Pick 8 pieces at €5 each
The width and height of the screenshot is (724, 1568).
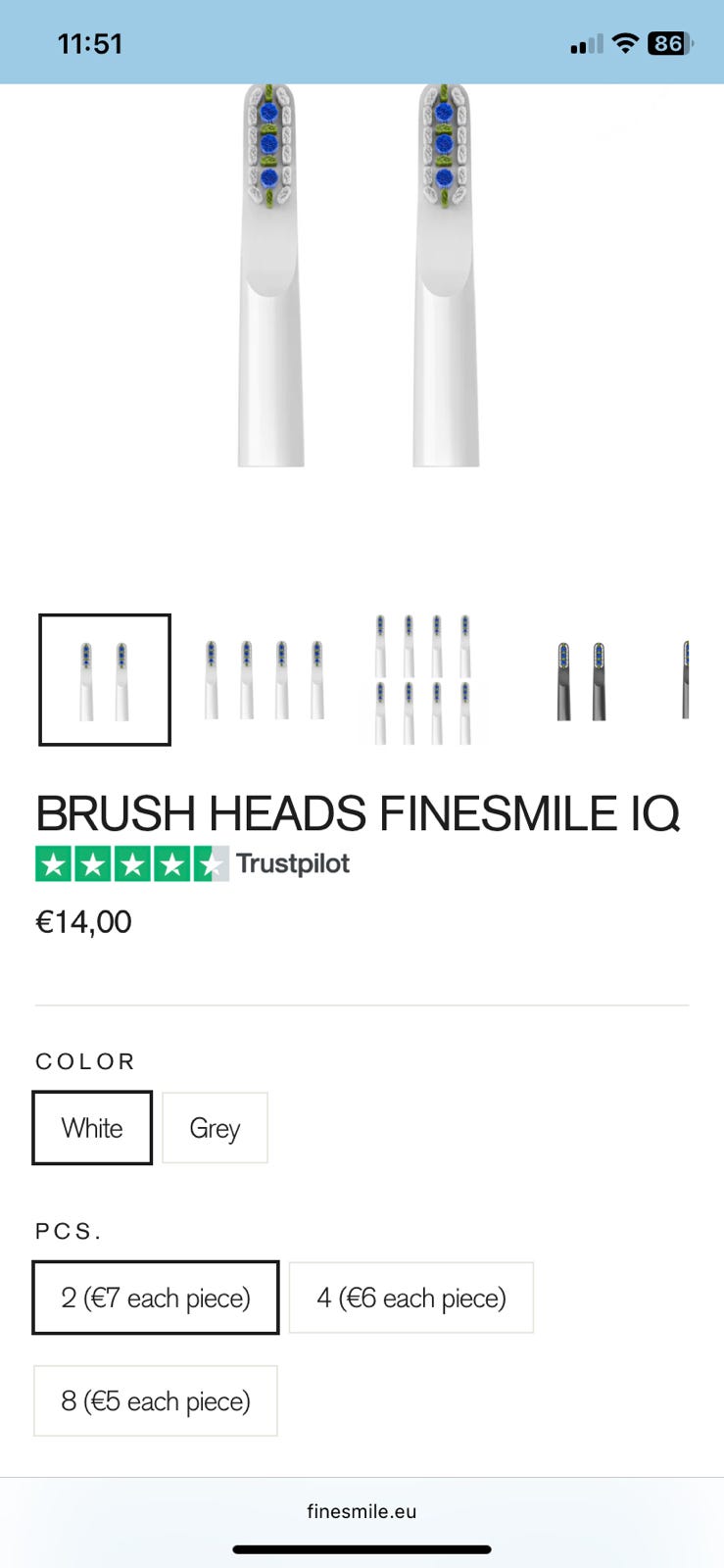tap(156, 1401)
